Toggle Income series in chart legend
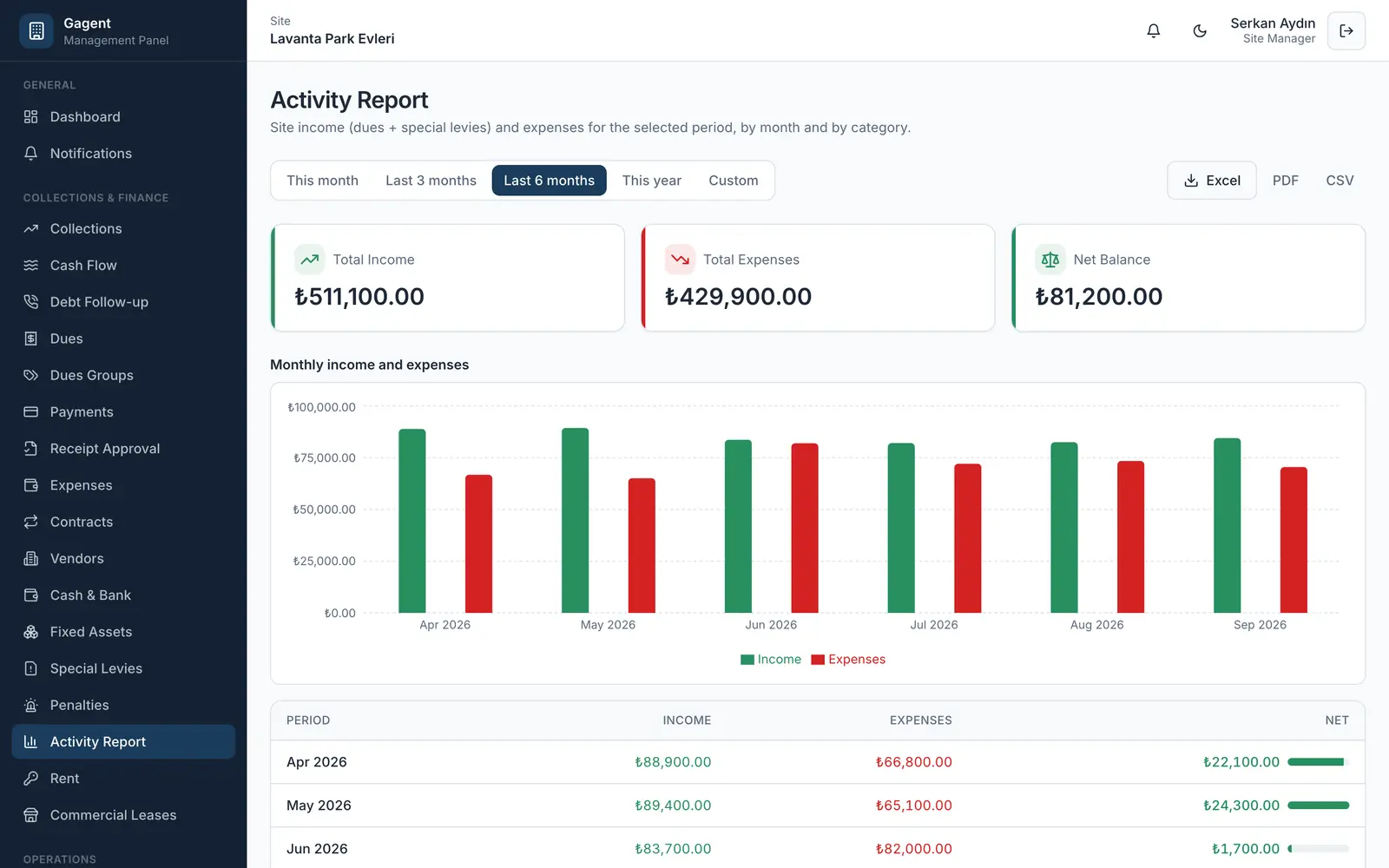This screenshot has height=868, width=1389. click(x=770, y=660)
